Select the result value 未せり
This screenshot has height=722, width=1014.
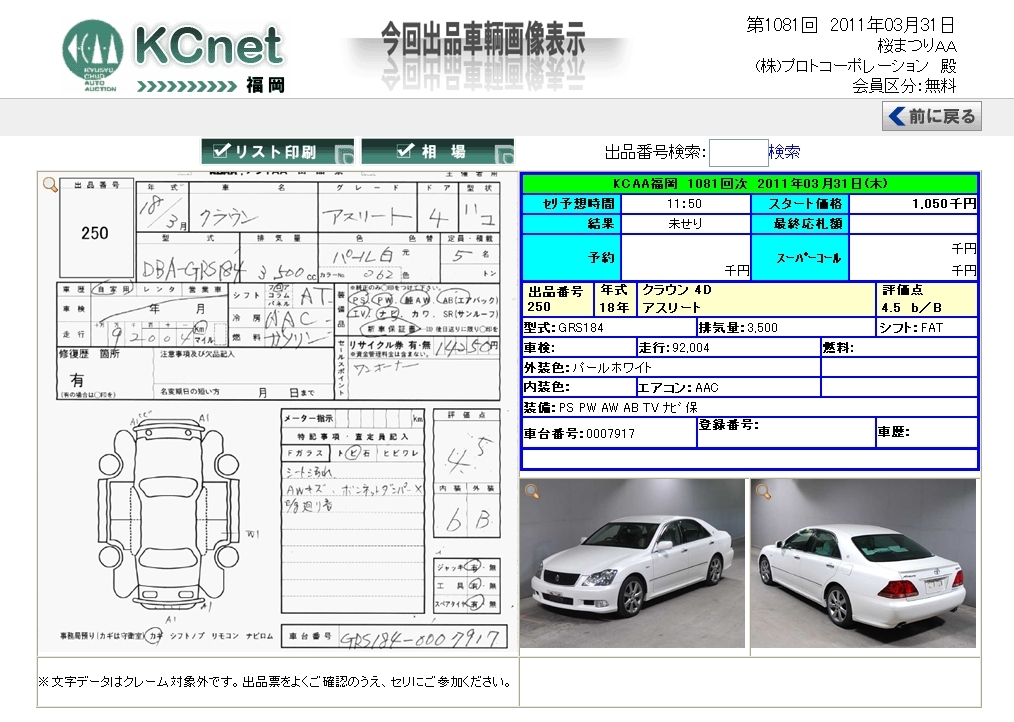[685, 224]
